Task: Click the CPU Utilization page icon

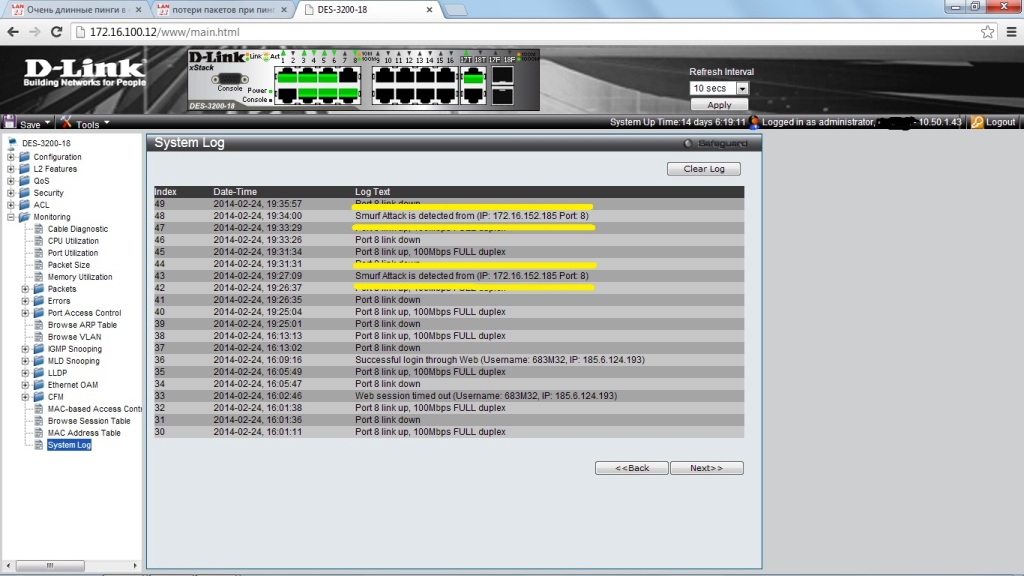Action: coord(39,241)
